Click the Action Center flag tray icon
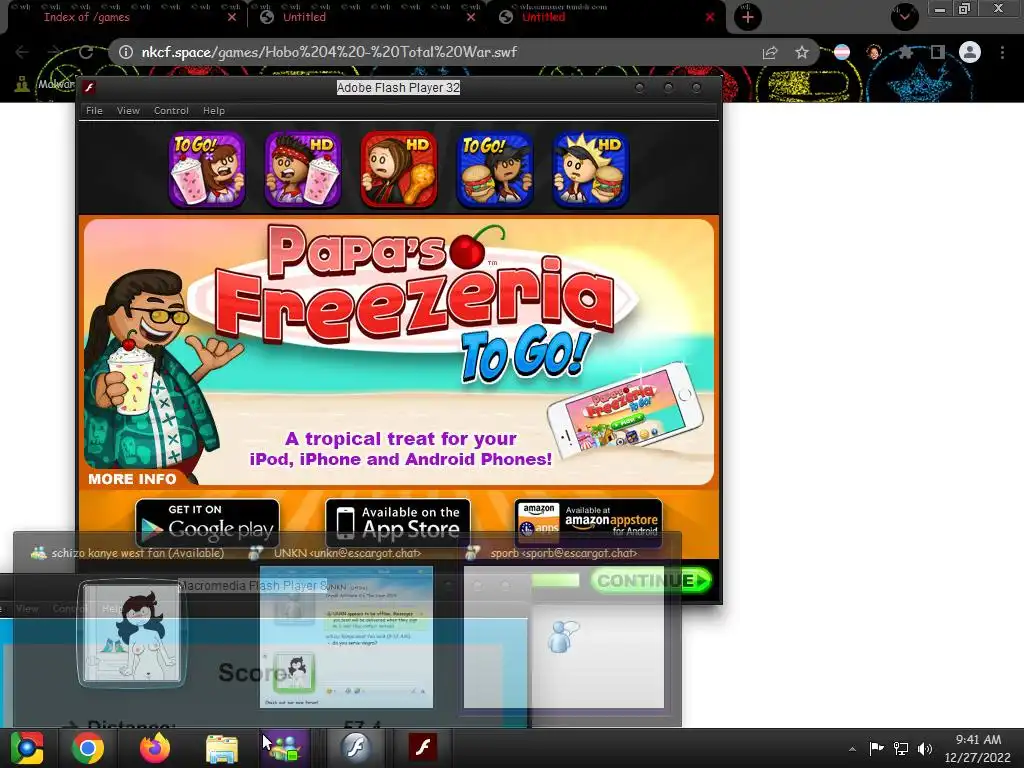 [876, 748]
